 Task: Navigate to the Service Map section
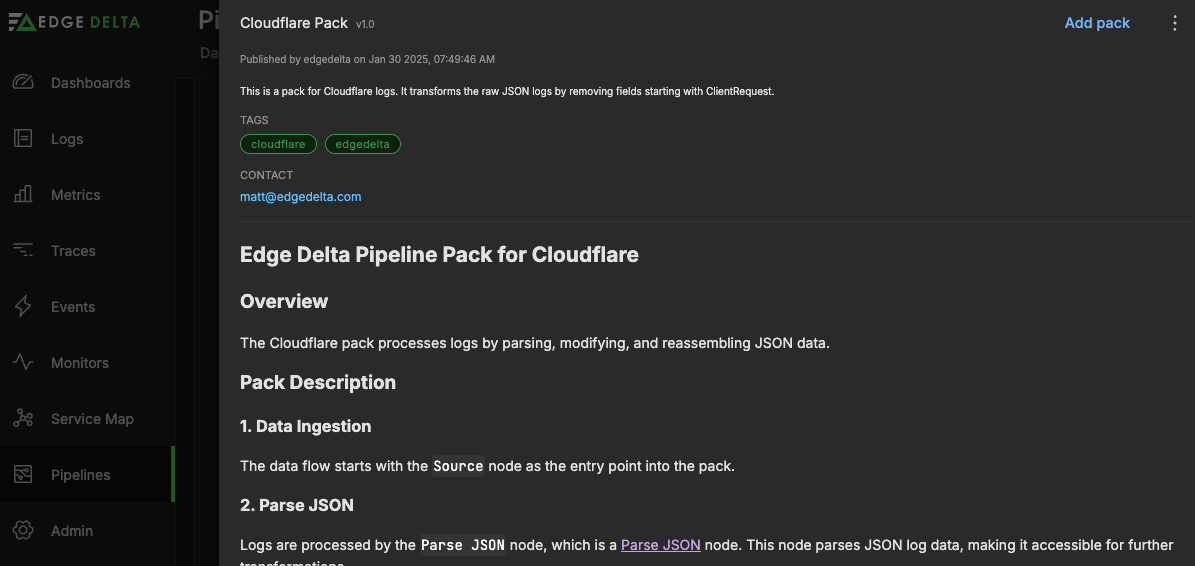92,419
